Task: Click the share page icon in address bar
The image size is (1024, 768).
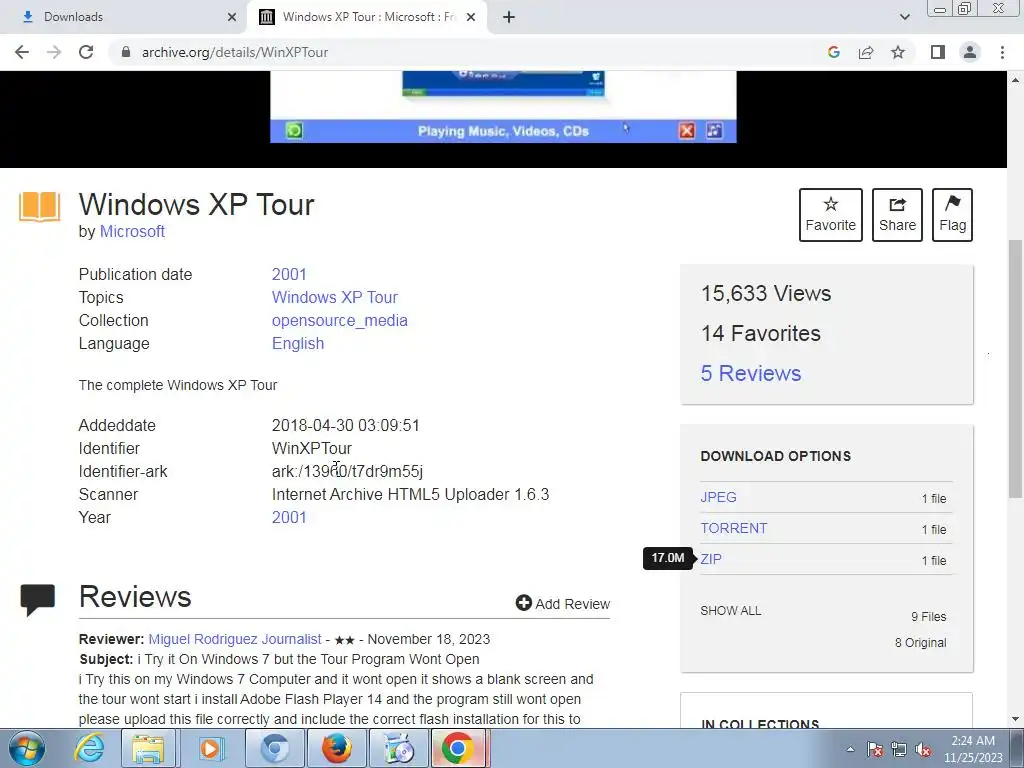Action: (x=866, y=52)
